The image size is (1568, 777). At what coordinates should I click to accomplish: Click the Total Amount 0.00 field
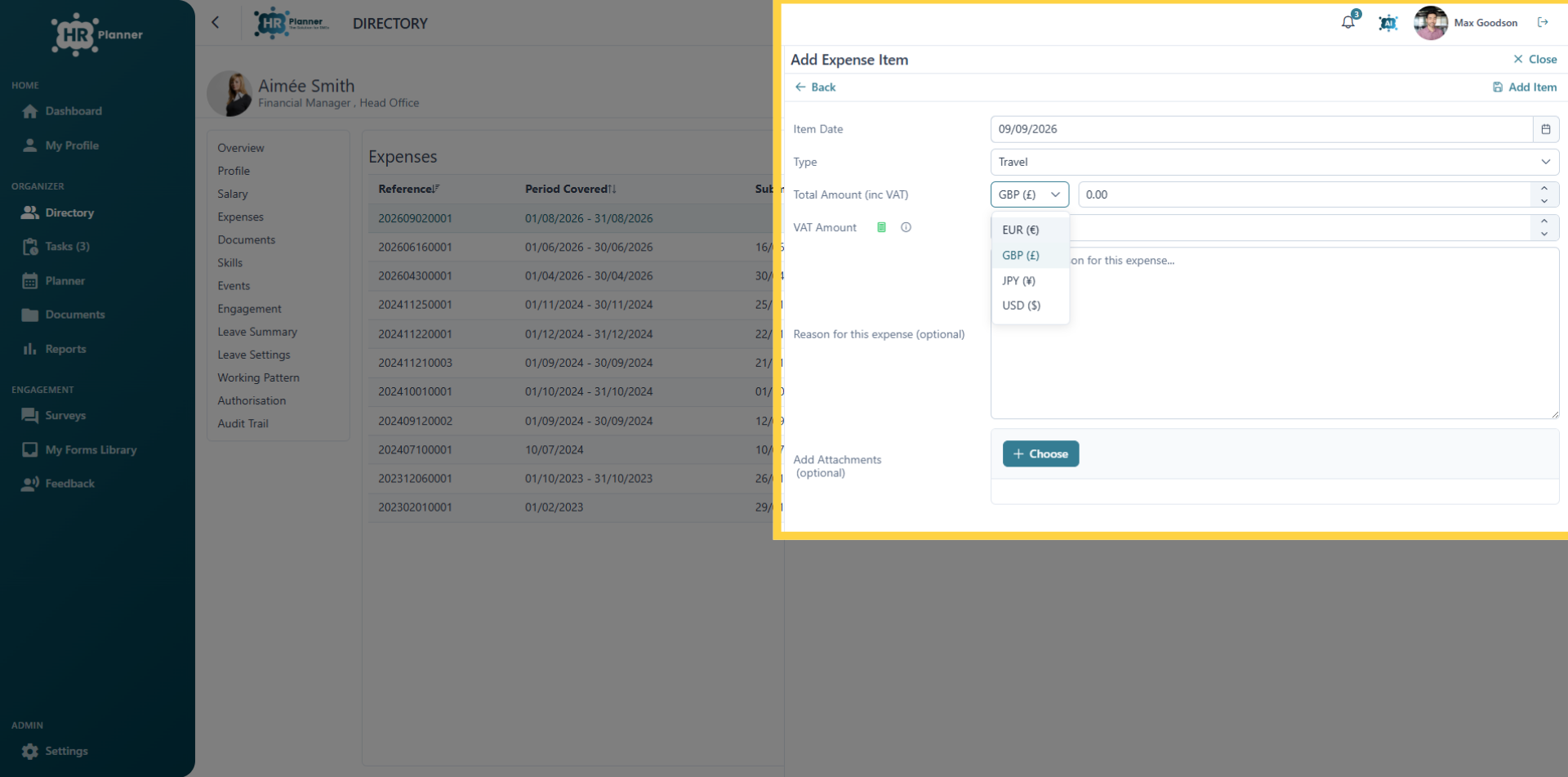click(x=1304, y=194)
